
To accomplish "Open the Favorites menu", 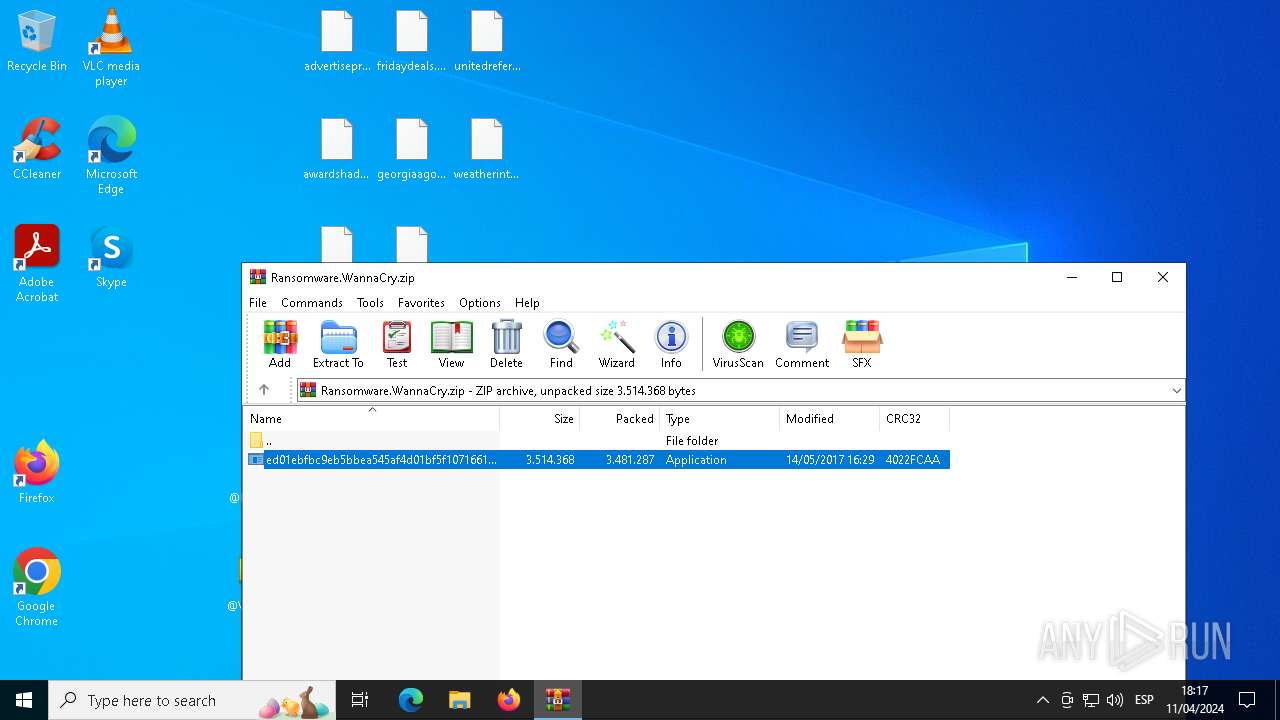I will pos(421,302).
